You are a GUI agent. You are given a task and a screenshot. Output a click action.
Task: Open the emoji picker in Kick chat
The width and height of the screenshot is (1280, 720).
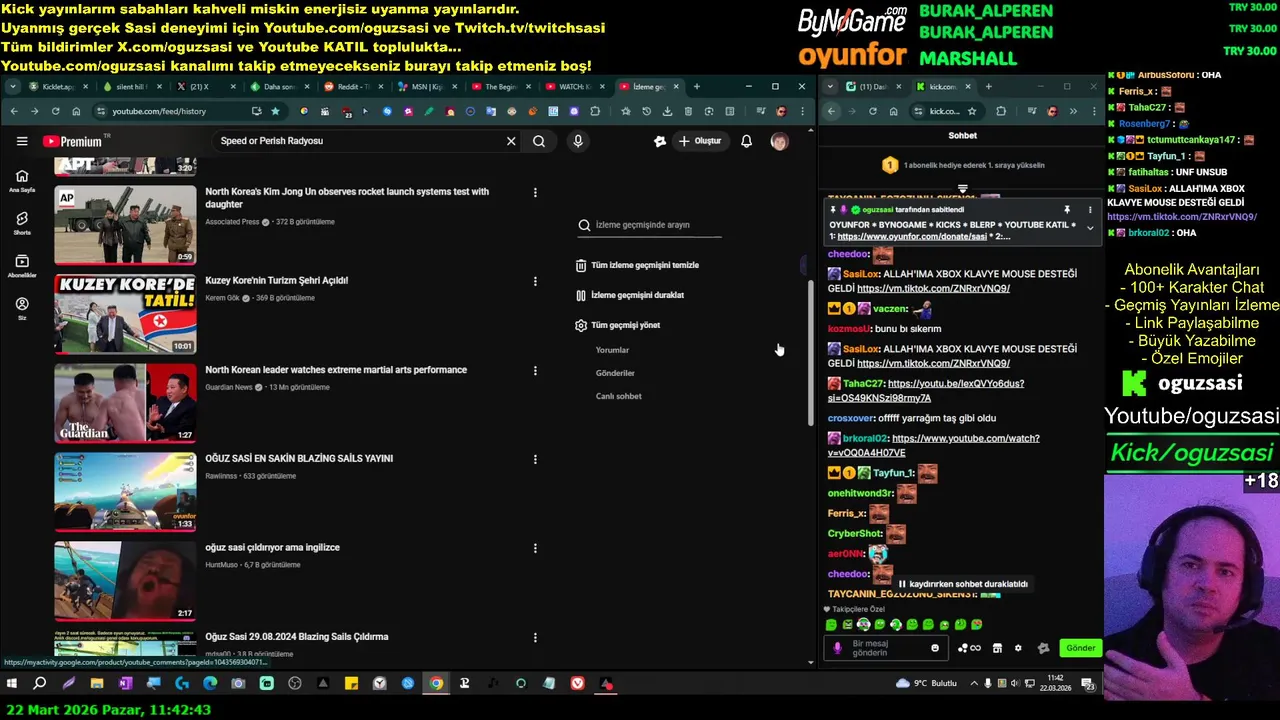(935, 648)
